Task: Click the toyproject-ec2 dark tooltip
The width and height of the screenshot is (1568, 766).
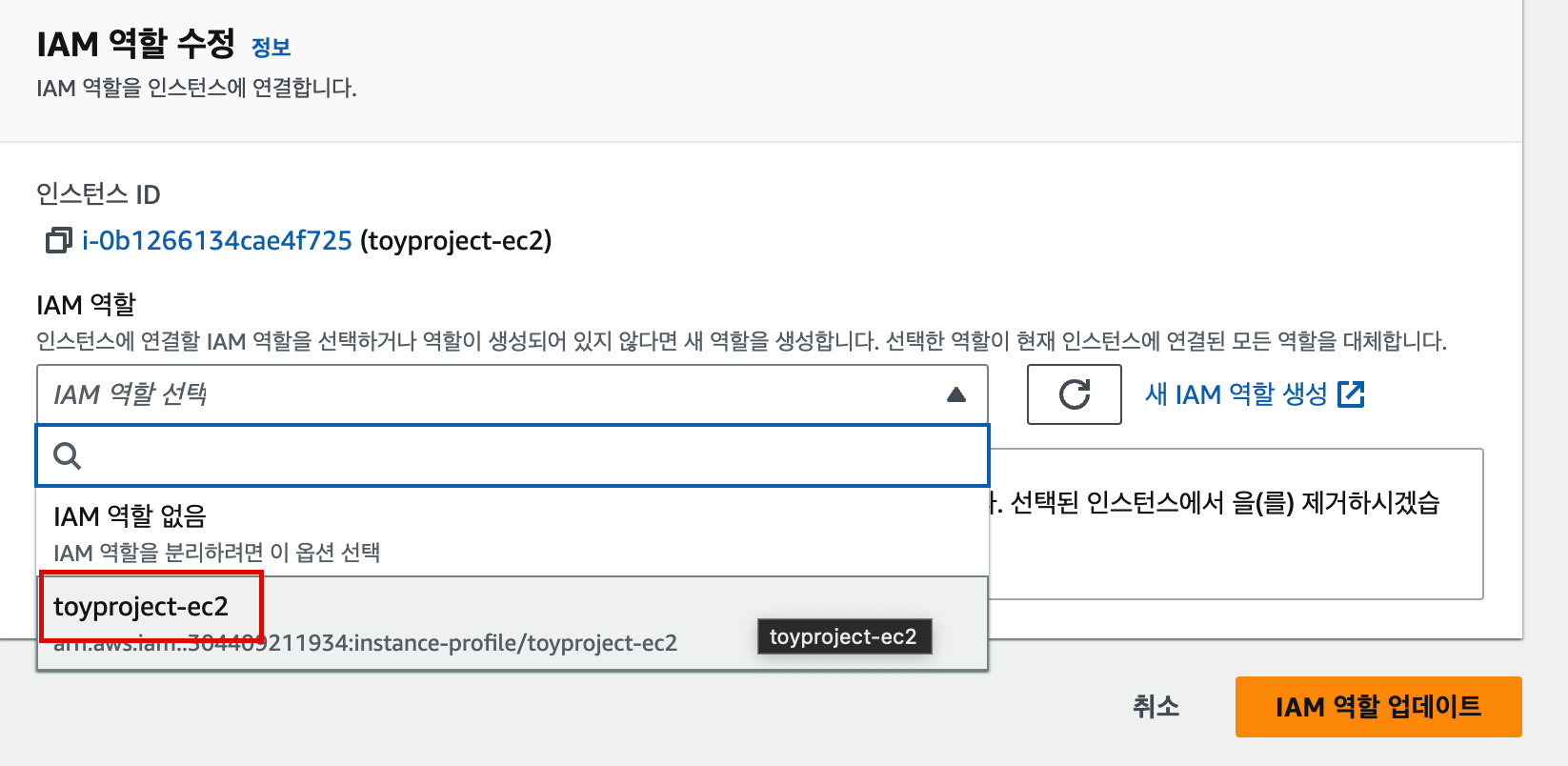Action: pos(844,636)
